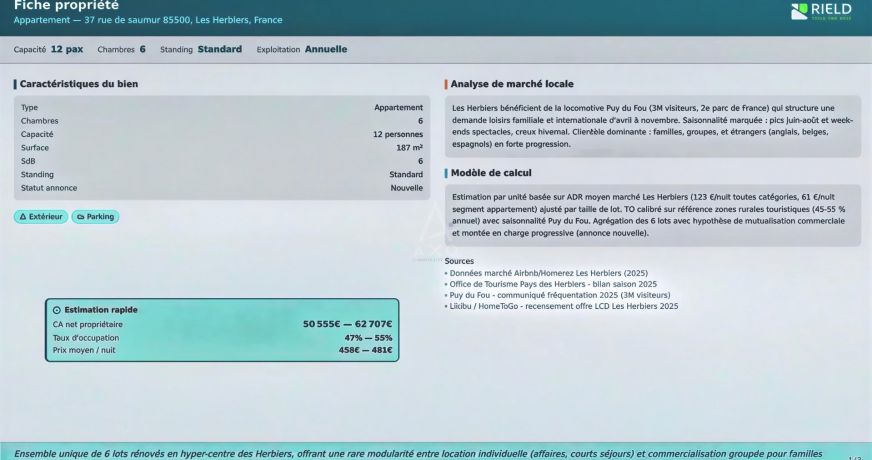Click the SdB row label
This screenshot has height=460, width=872.
click(28, 161)
